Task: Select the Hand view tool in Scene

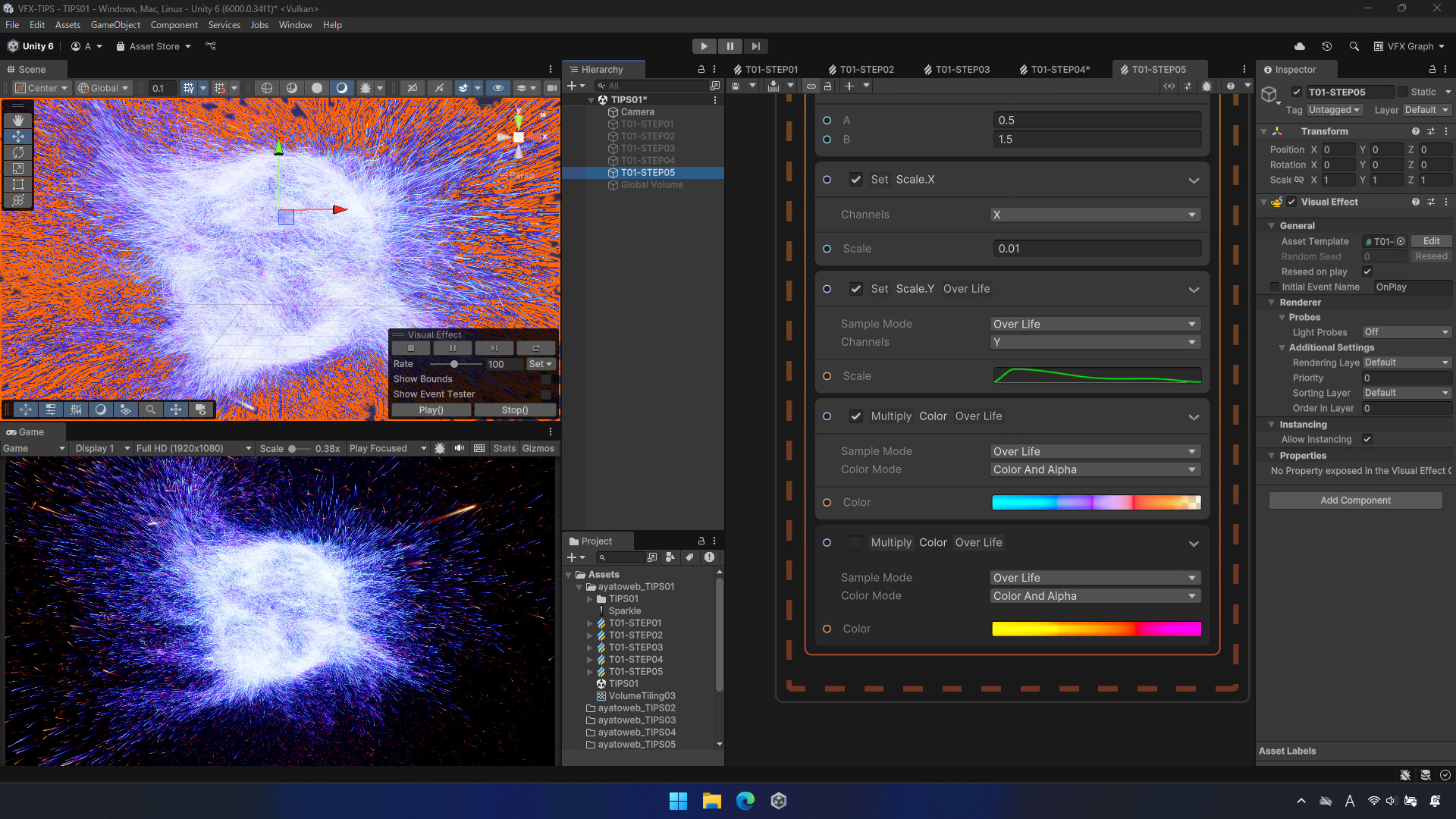Action: (x=18, y=121)
